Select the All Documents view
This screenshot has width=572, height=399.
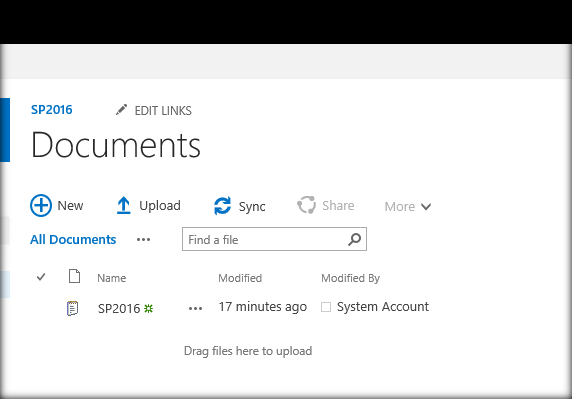73,240
